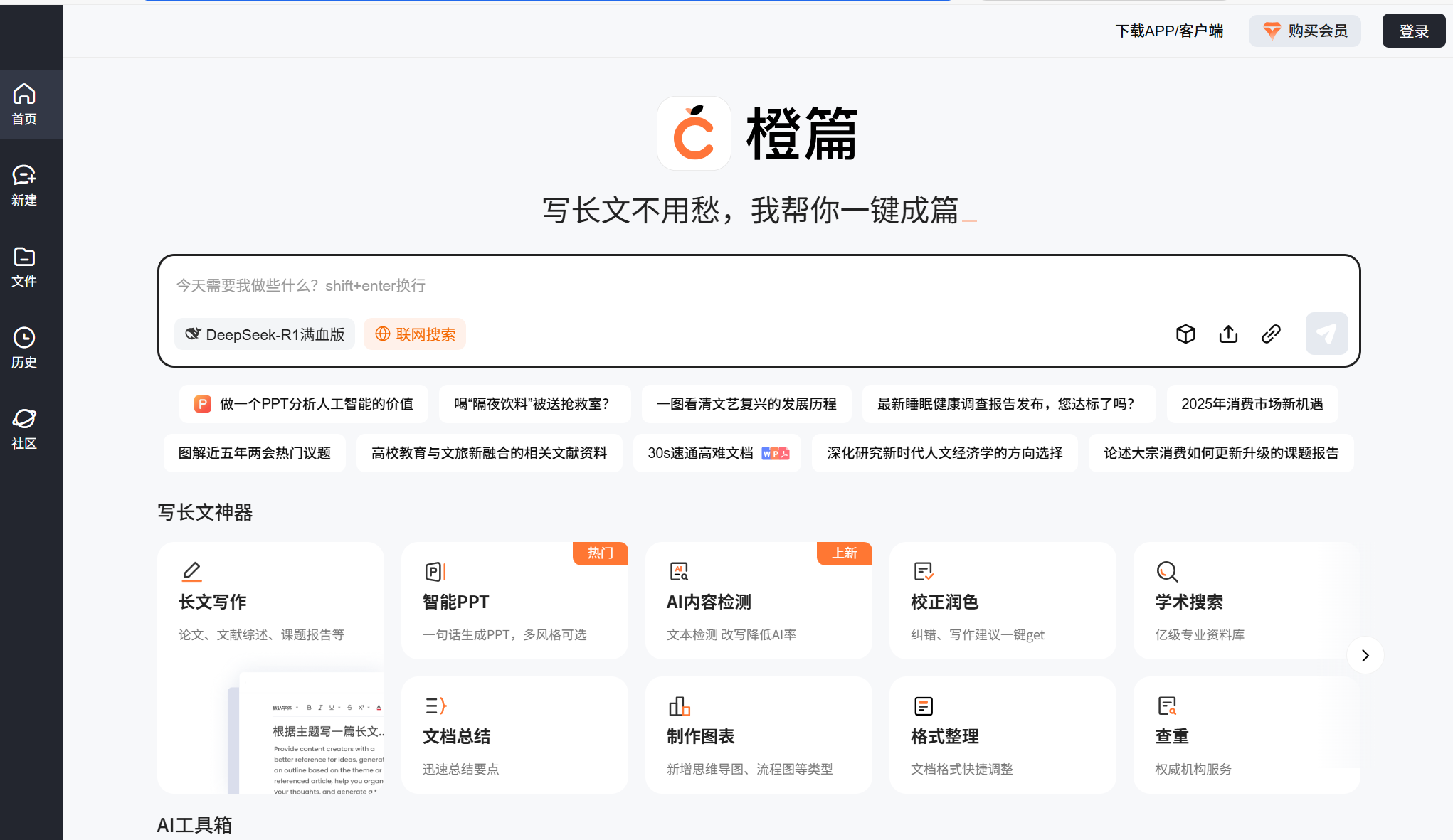The width and height of the screenshot is (1453, 840).
Task: Click the icon on 格式整理 card
Action: point(923,706)
